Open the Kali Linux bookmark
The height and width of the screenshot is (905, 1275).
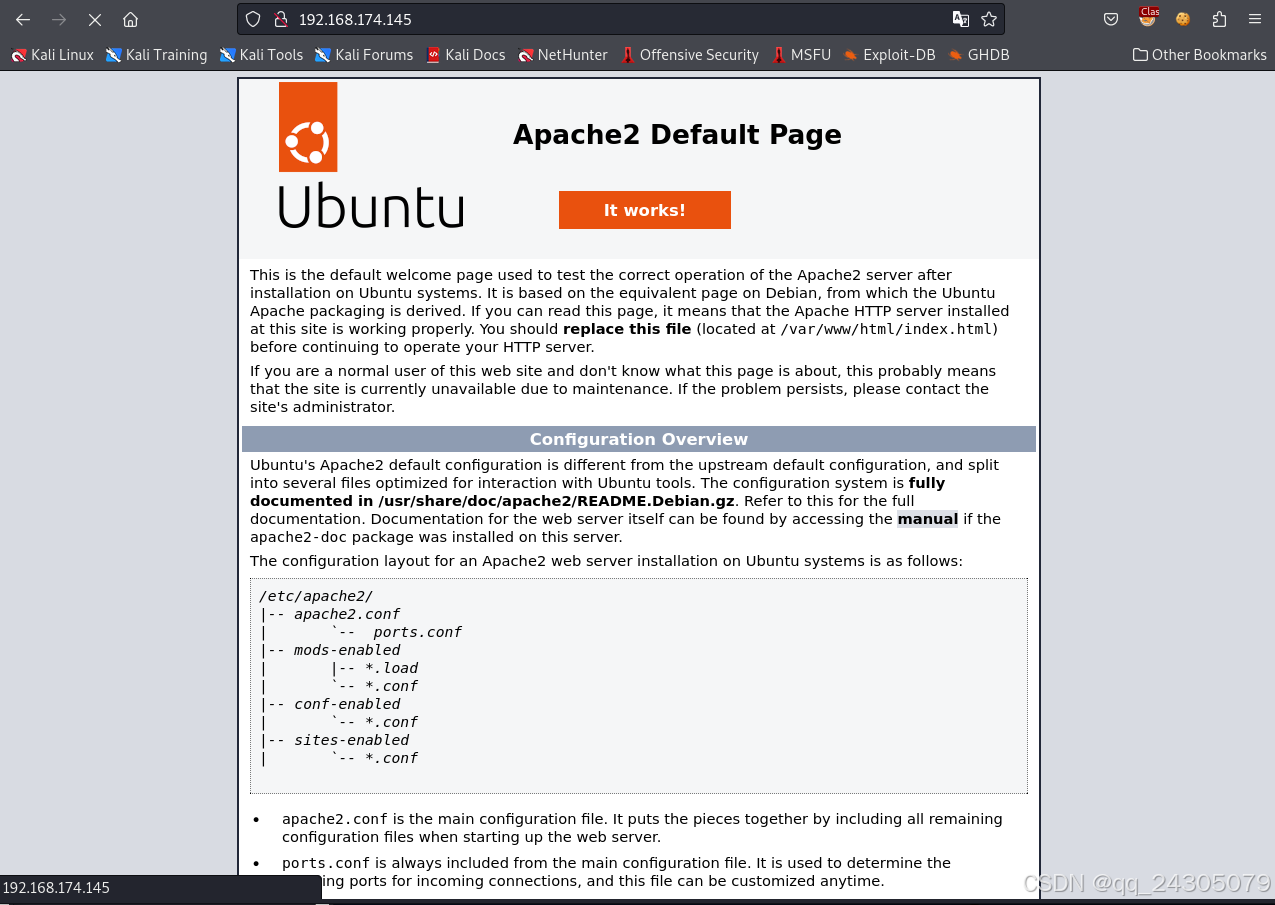pos(52,55)
